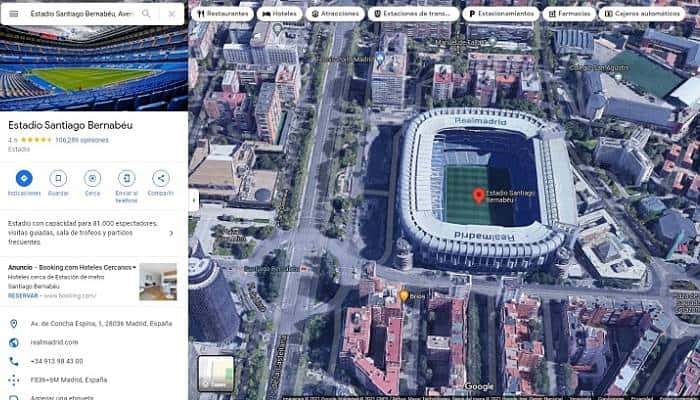Viewport: 700px width, 400px height.
Task: Expand the stadium description chevron
Action: pyautogui.click(x=171, y=233)
